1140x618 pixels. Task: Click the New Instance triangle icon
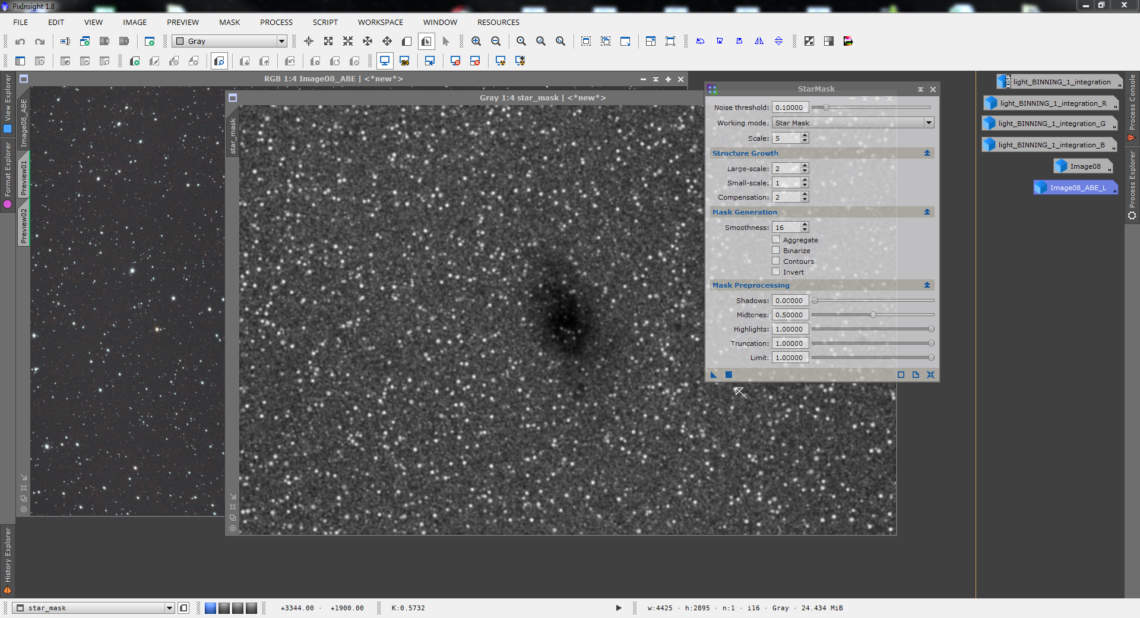click(x=713, y=374)
